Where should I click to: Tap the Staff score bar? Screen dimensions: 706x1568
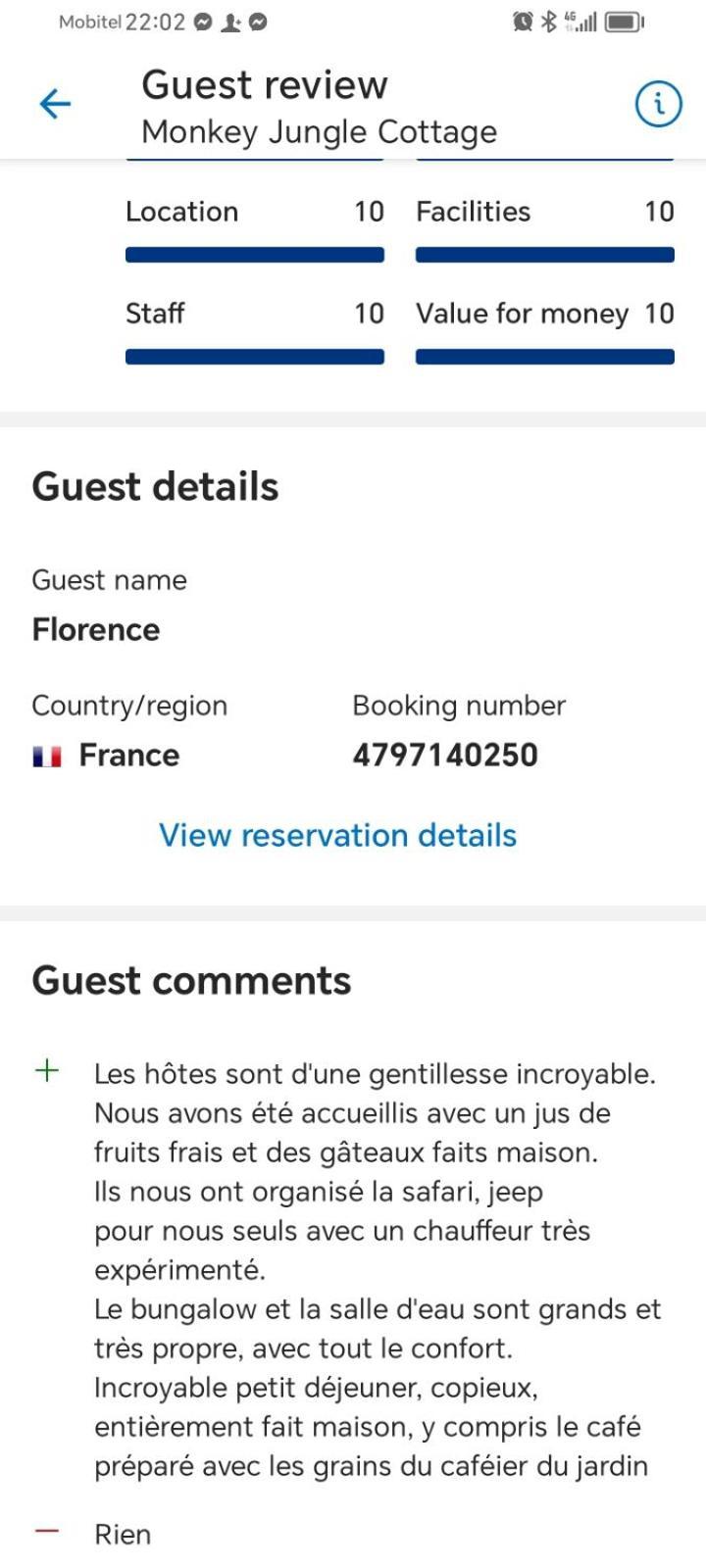[255, 357]
